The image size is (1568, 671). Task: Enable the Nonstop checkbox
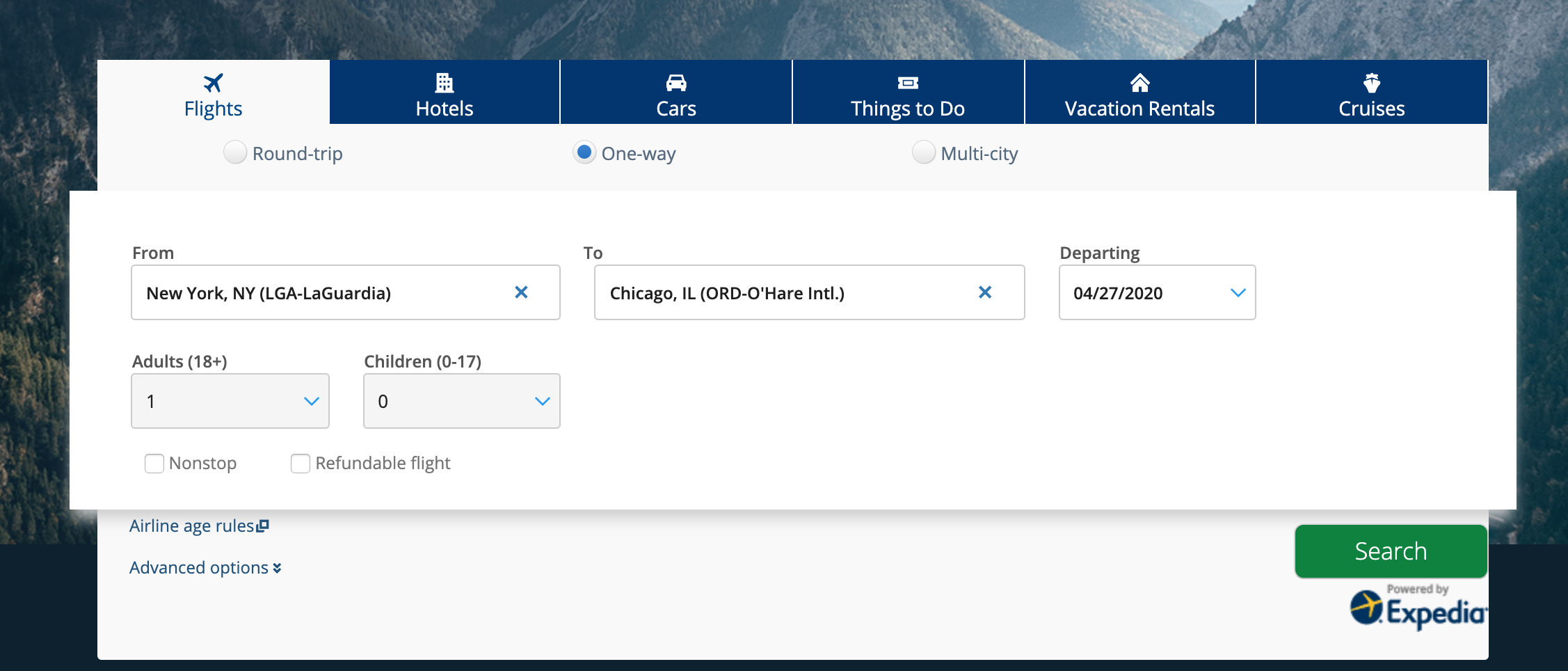click(x=154, y=464)
